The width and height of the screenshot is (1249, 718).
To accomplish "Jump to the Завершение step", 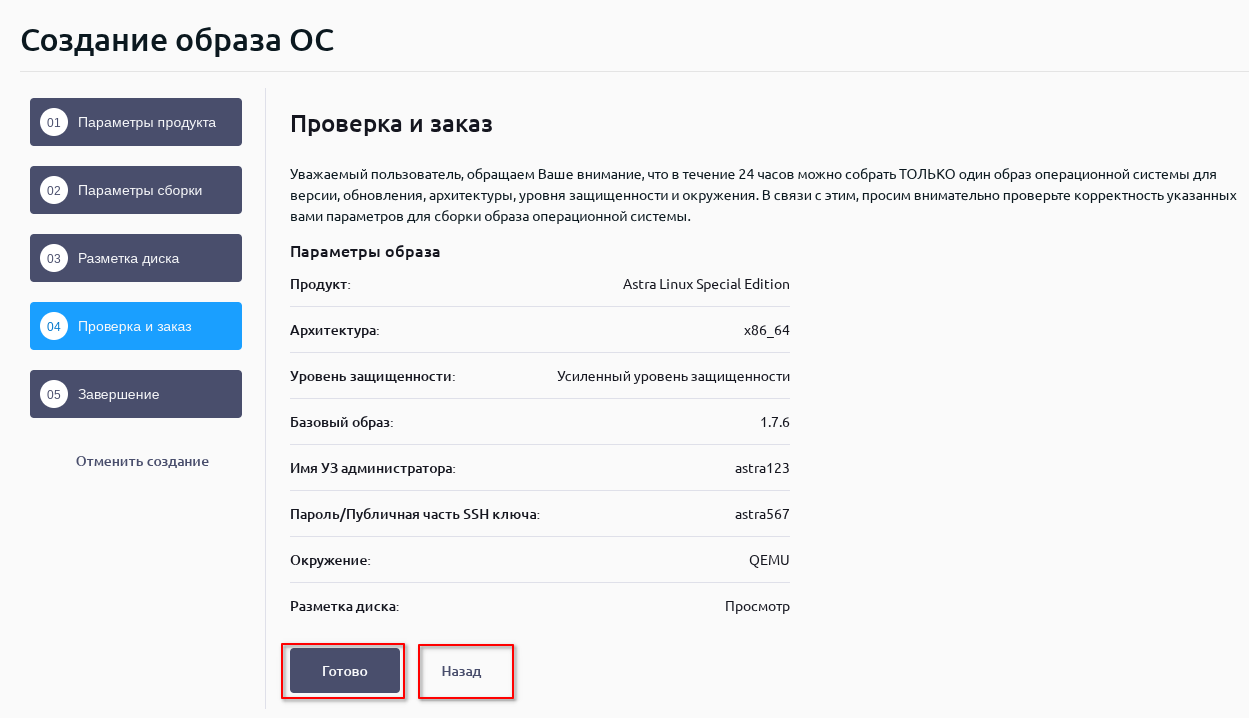I will click(119, 395).
